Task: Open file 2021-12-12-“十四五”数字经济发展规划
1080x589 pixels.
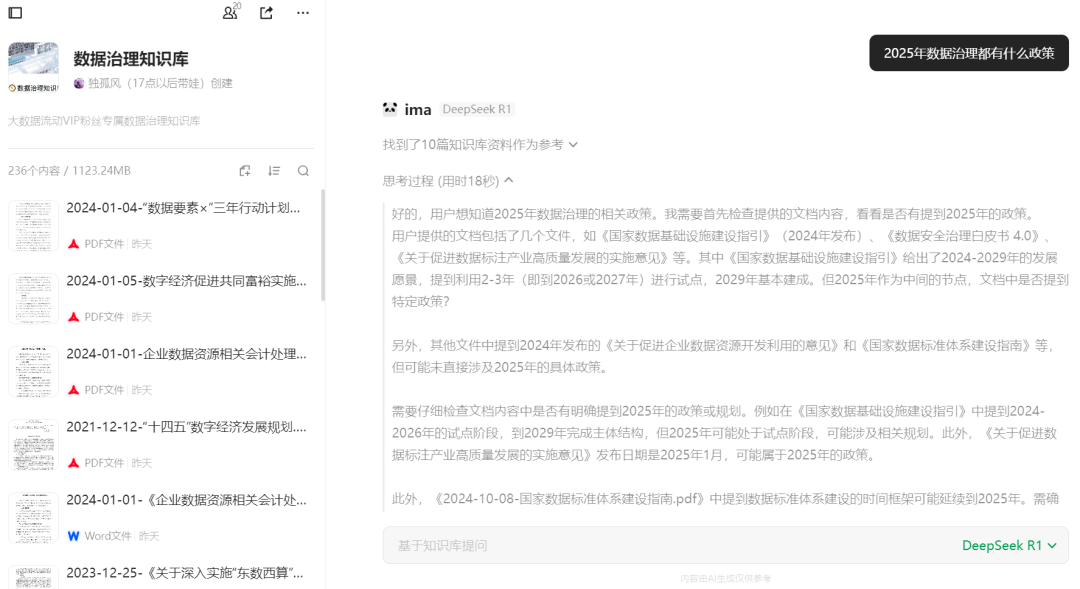Action: [187, 427]
